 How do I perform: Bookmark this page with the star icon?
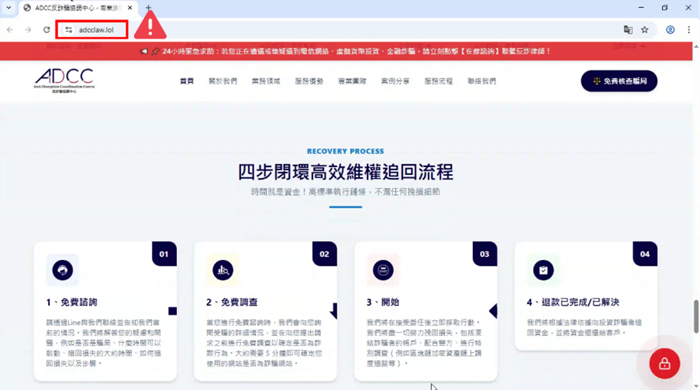click(645, 30)
